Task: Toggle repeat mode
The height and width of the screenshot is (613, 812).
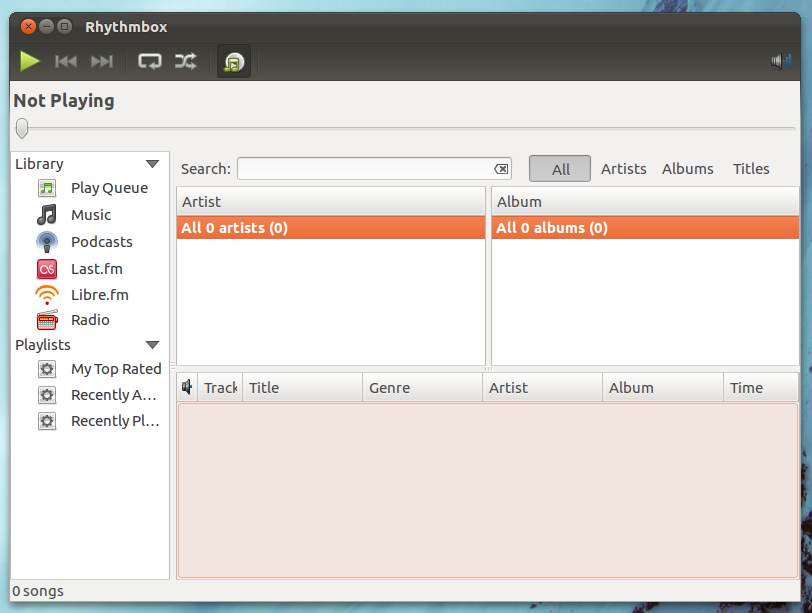Action: 150,61
